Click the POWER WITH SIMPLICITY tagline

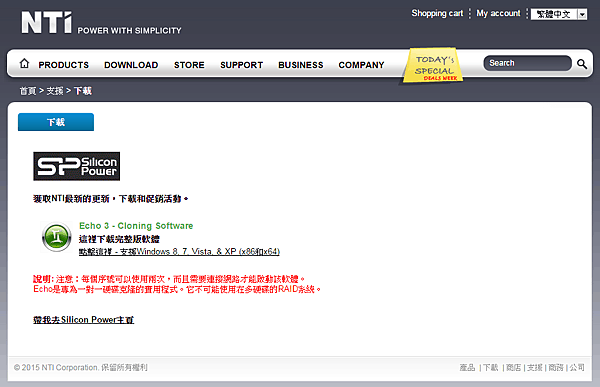[129, 31]
